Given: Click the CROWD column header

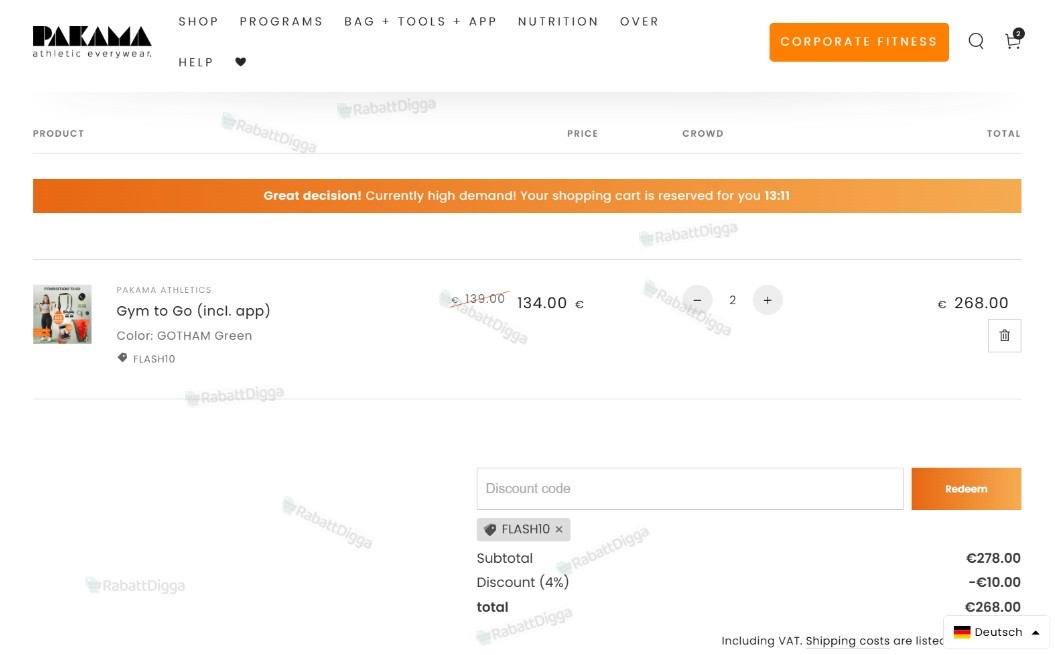Looking at the screenshot, I should pyautogui.click(x=702, y=133).
